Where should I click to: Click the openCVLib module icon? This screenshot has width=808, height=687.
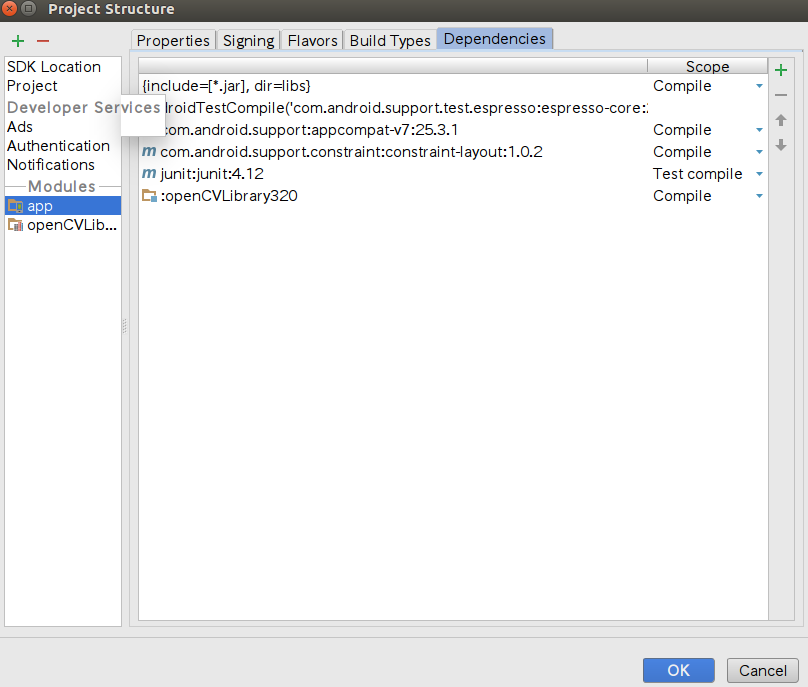(x=15, y=225)
